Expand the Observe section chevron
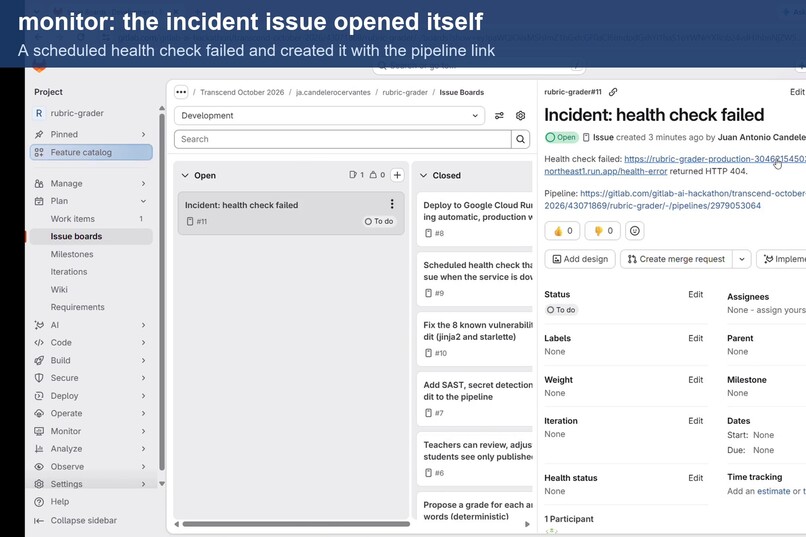The width and height of the screenshot is (806, 537). point(143,467)
